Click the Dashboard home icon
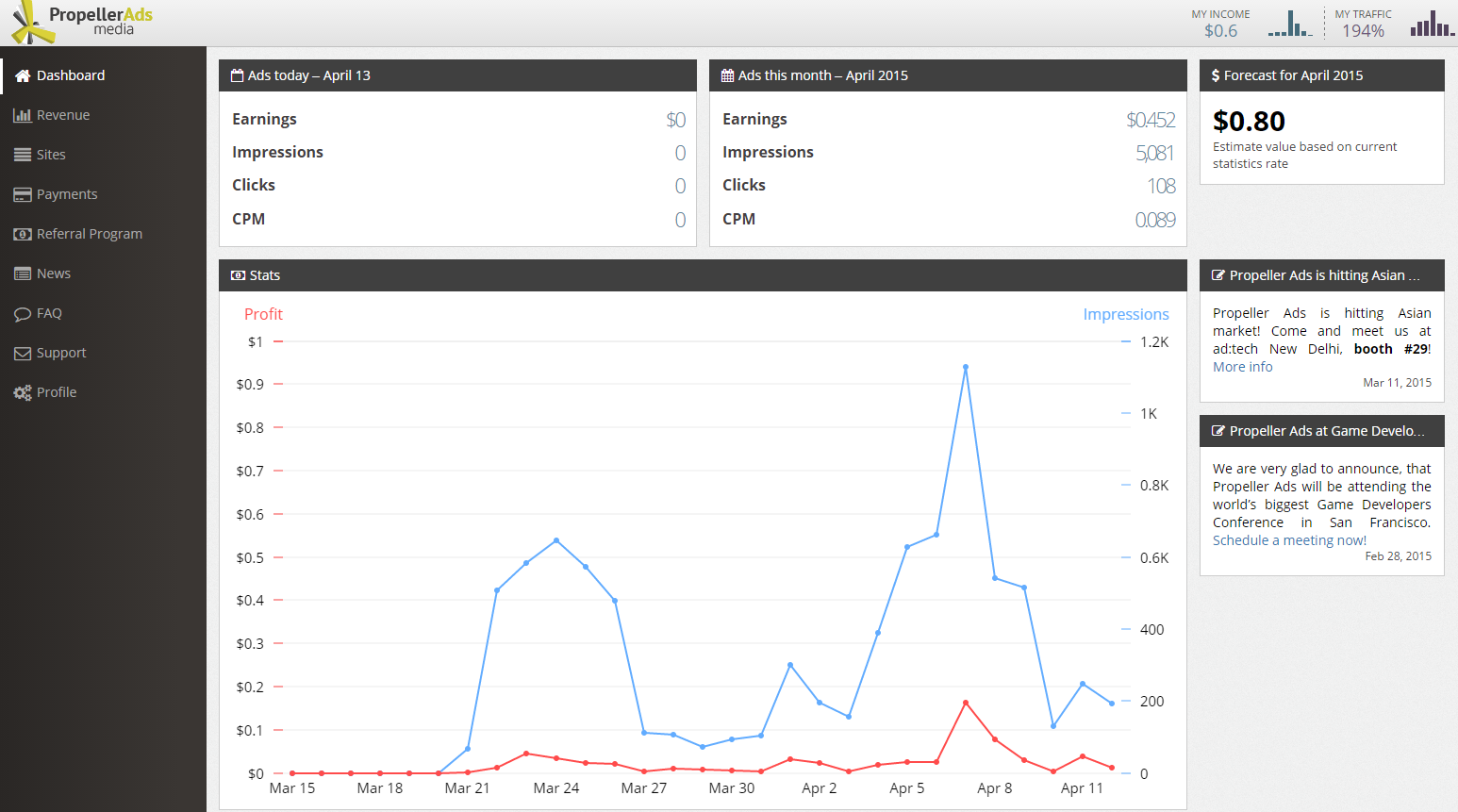The image size is (1458, 812). [x=23, y=75]
